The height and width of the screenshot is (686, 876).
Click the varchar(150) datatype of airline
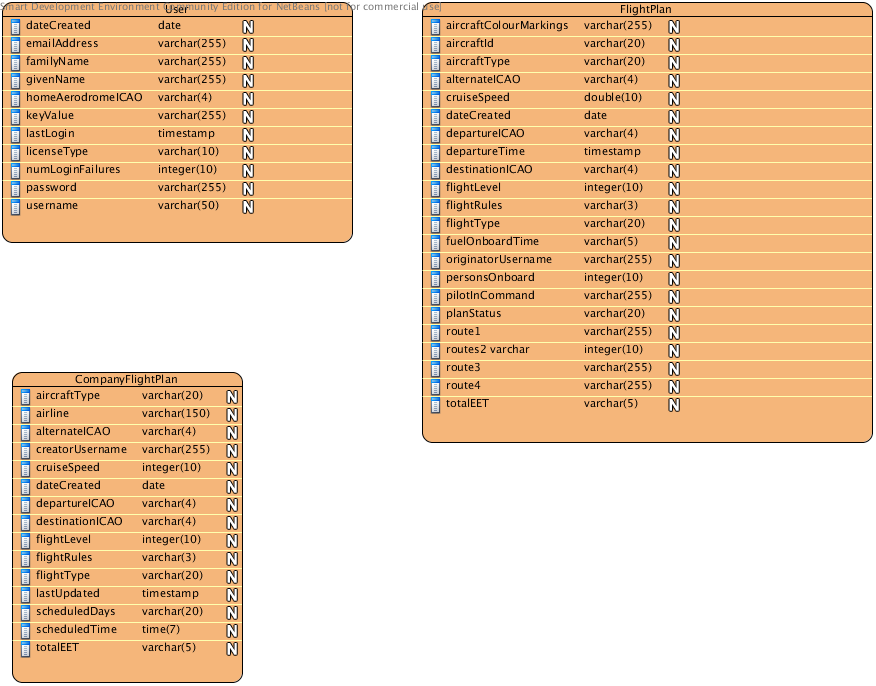coord(175,413)
